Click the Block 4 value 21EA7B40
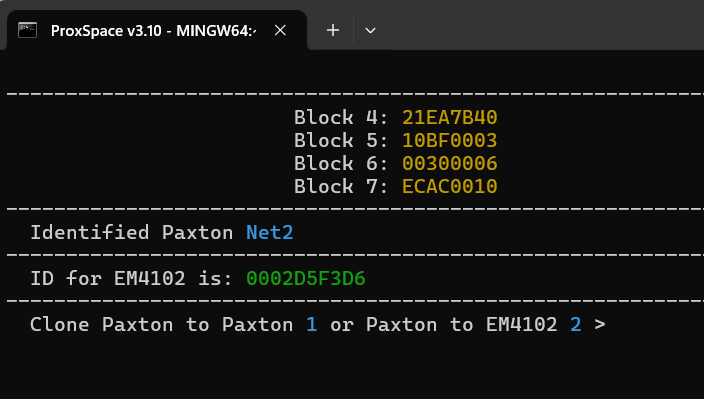Screen dimensions: 704x399 pyautogui.click(x=449, y=118)
